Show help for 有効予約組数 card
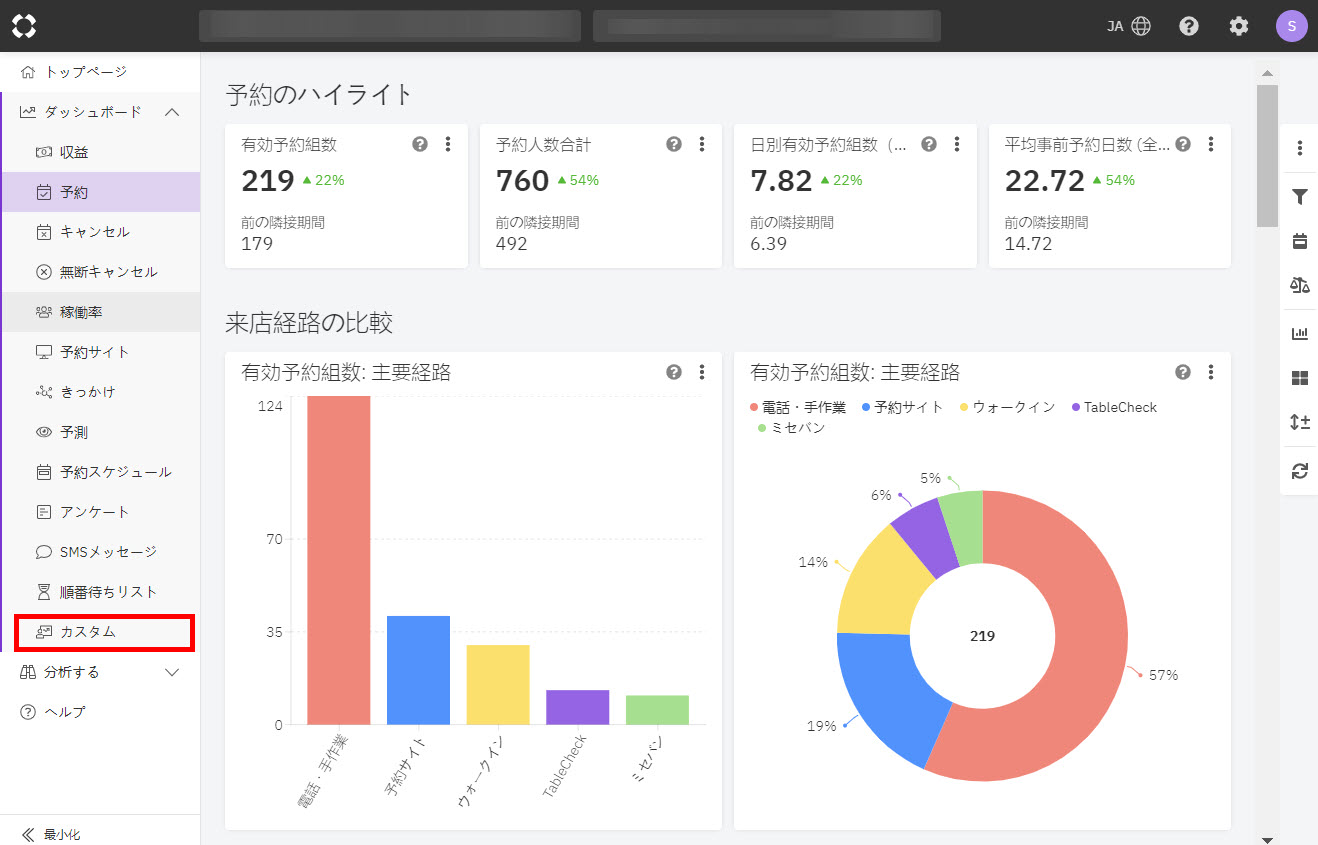1318x845 pixels. pos(420,144)
